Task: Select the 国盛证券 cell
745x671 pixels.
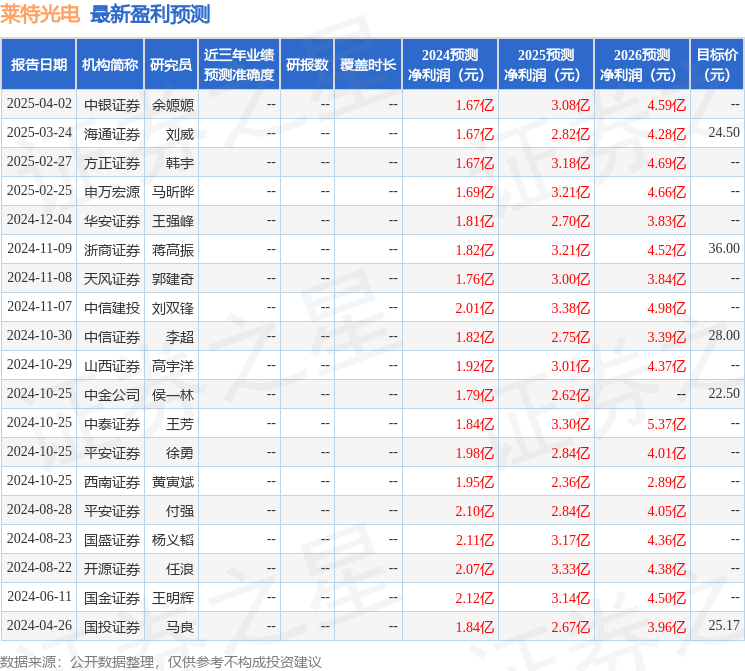Action: 112,540
